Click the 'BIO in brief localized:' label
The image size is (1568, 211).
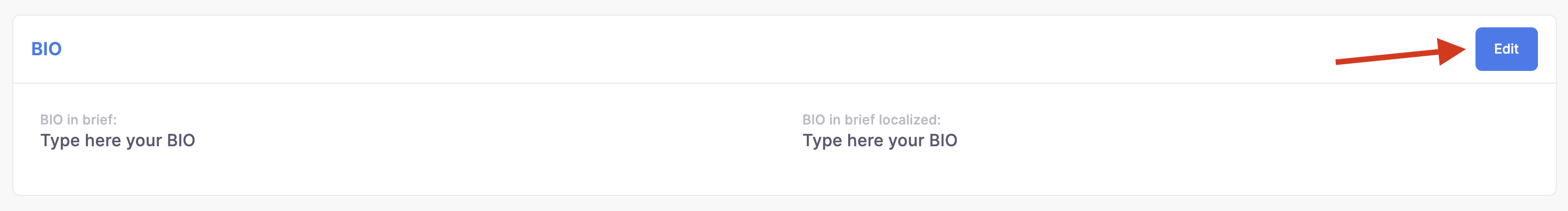(x=871, y=119)
